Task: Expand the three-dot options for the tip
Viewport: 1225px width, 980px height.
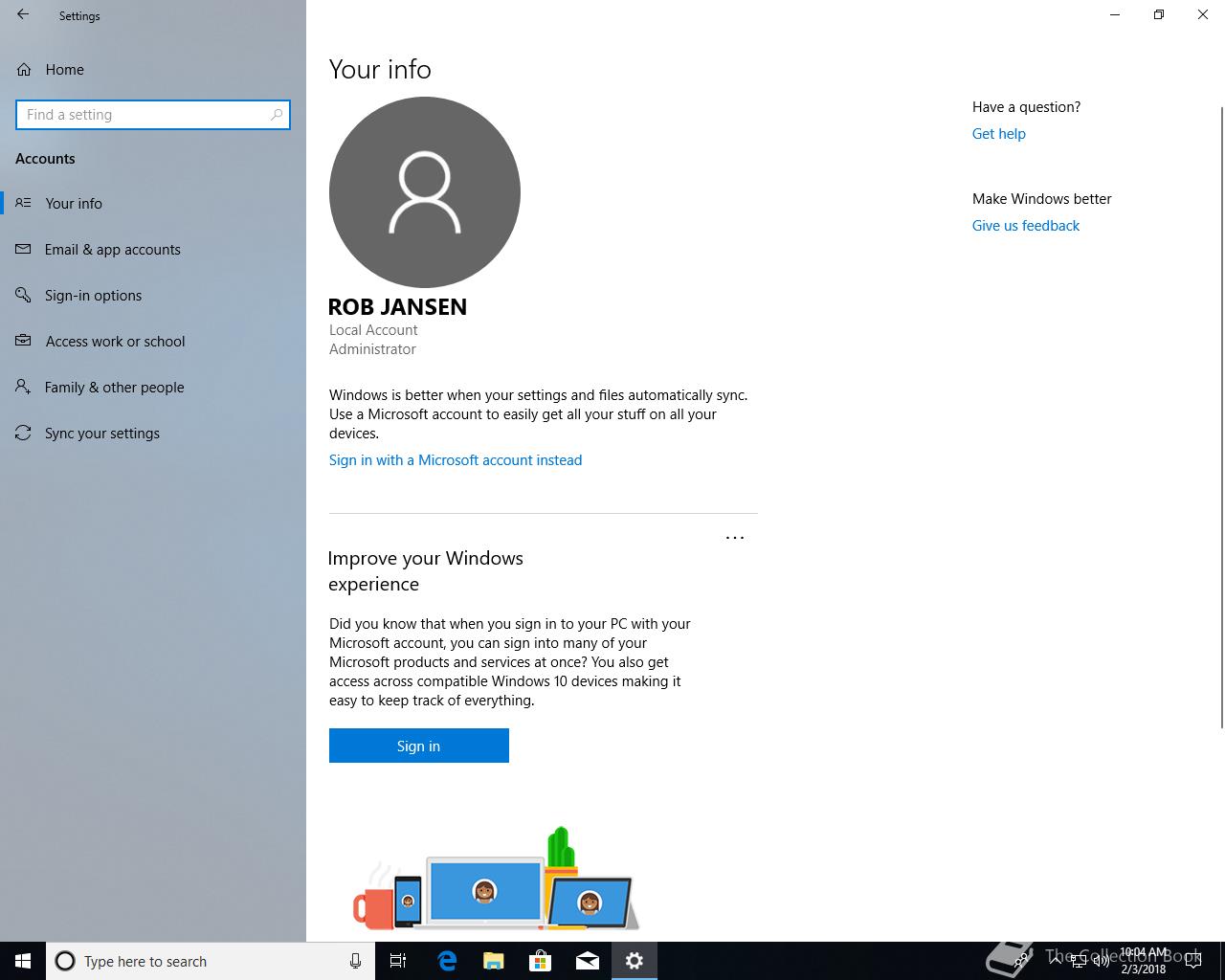Action: 735,538
